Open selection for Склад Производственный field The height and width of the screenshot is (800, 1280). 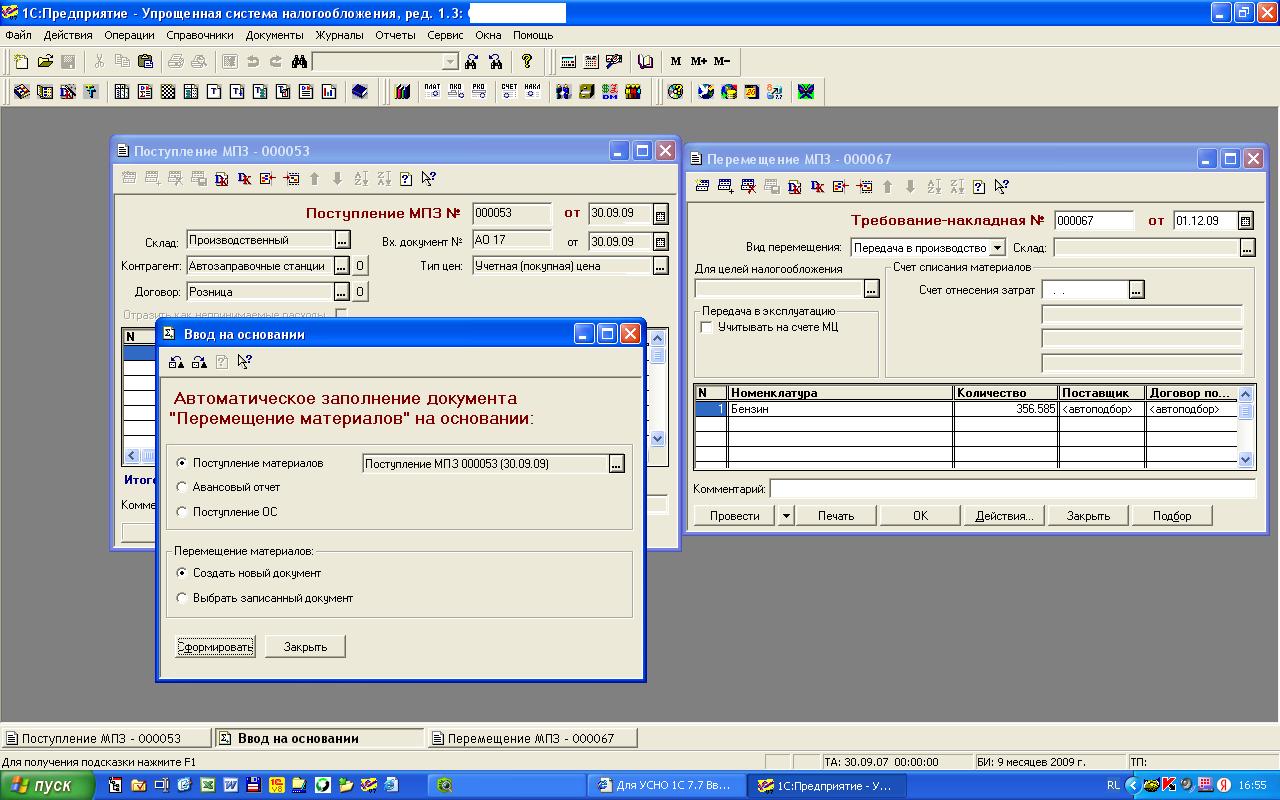342,240
